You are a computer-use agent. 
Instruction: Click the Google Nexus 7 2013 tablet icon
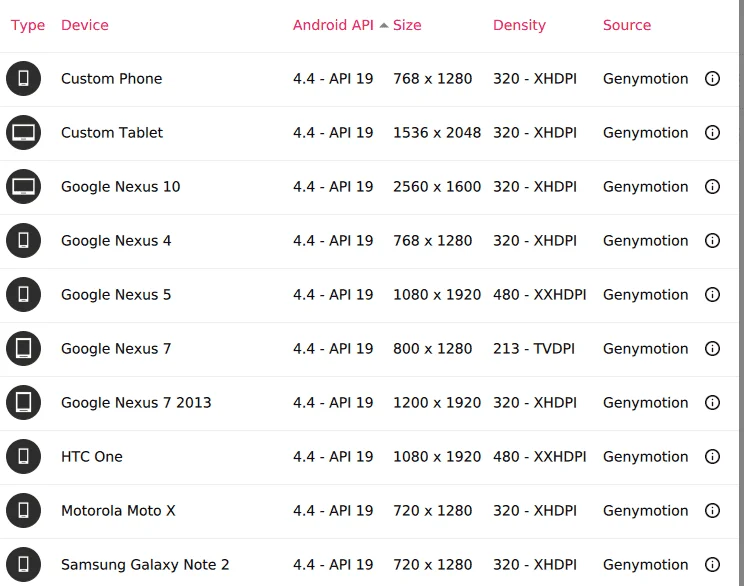23,402
